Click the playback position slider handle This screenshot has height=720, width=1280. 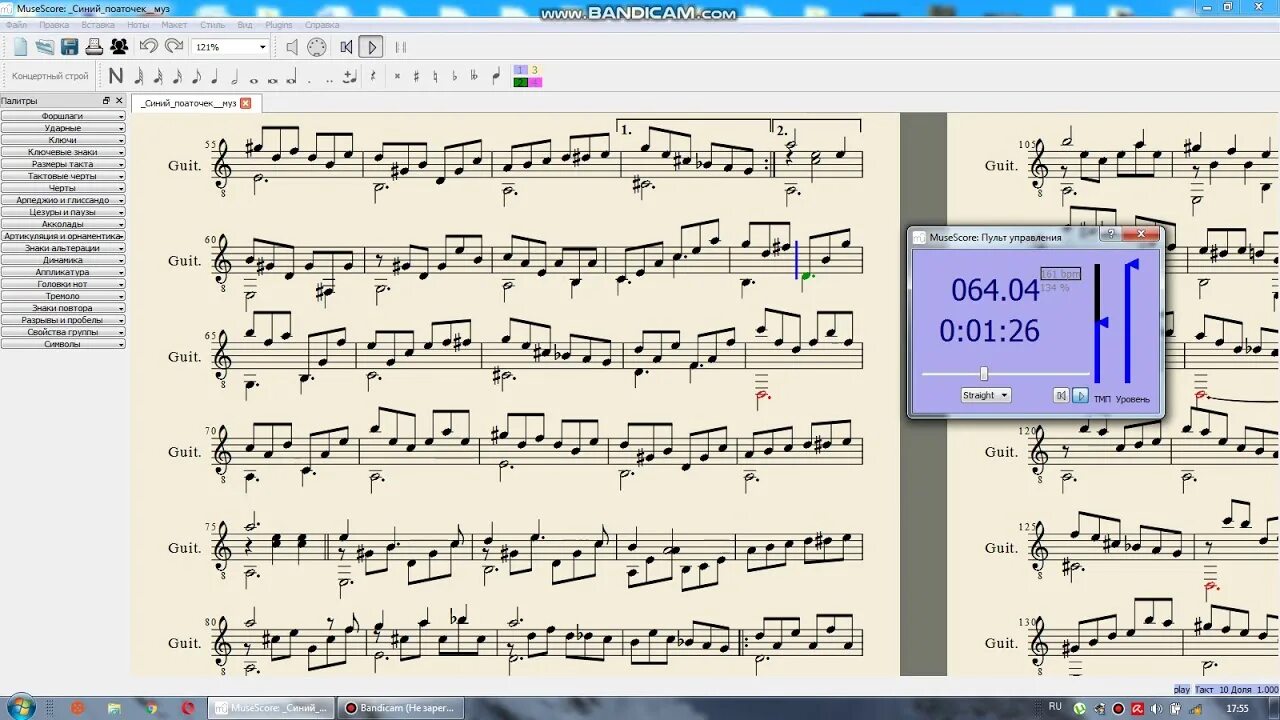click(x=984, y=373)
